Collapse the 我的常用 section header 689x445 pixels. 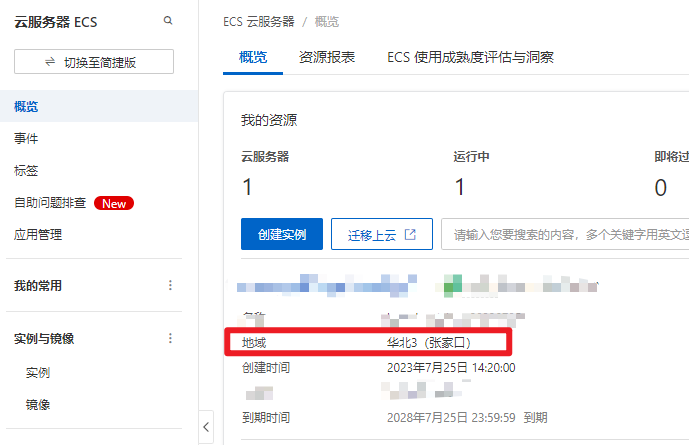pos(38,286)
